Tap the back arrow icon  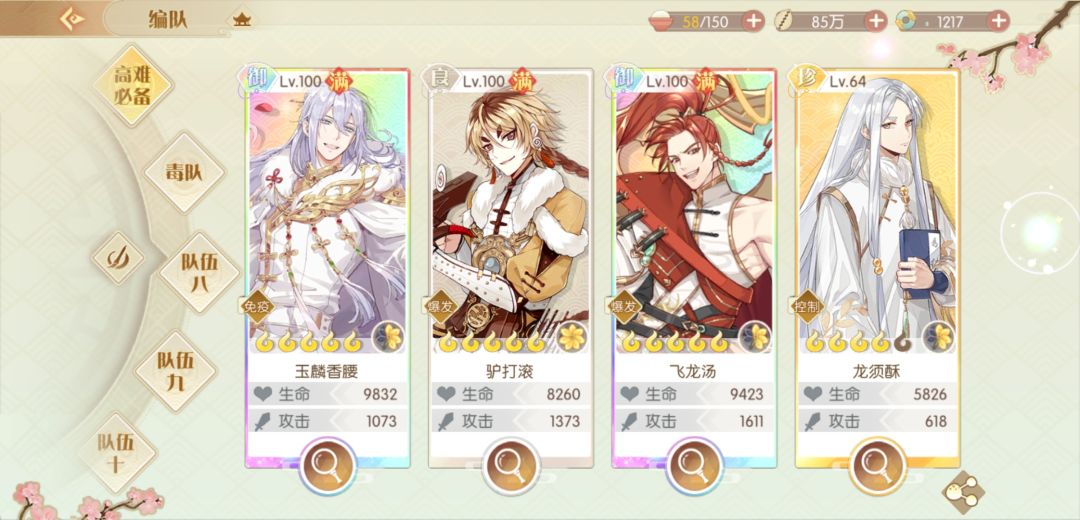[72, 19]
